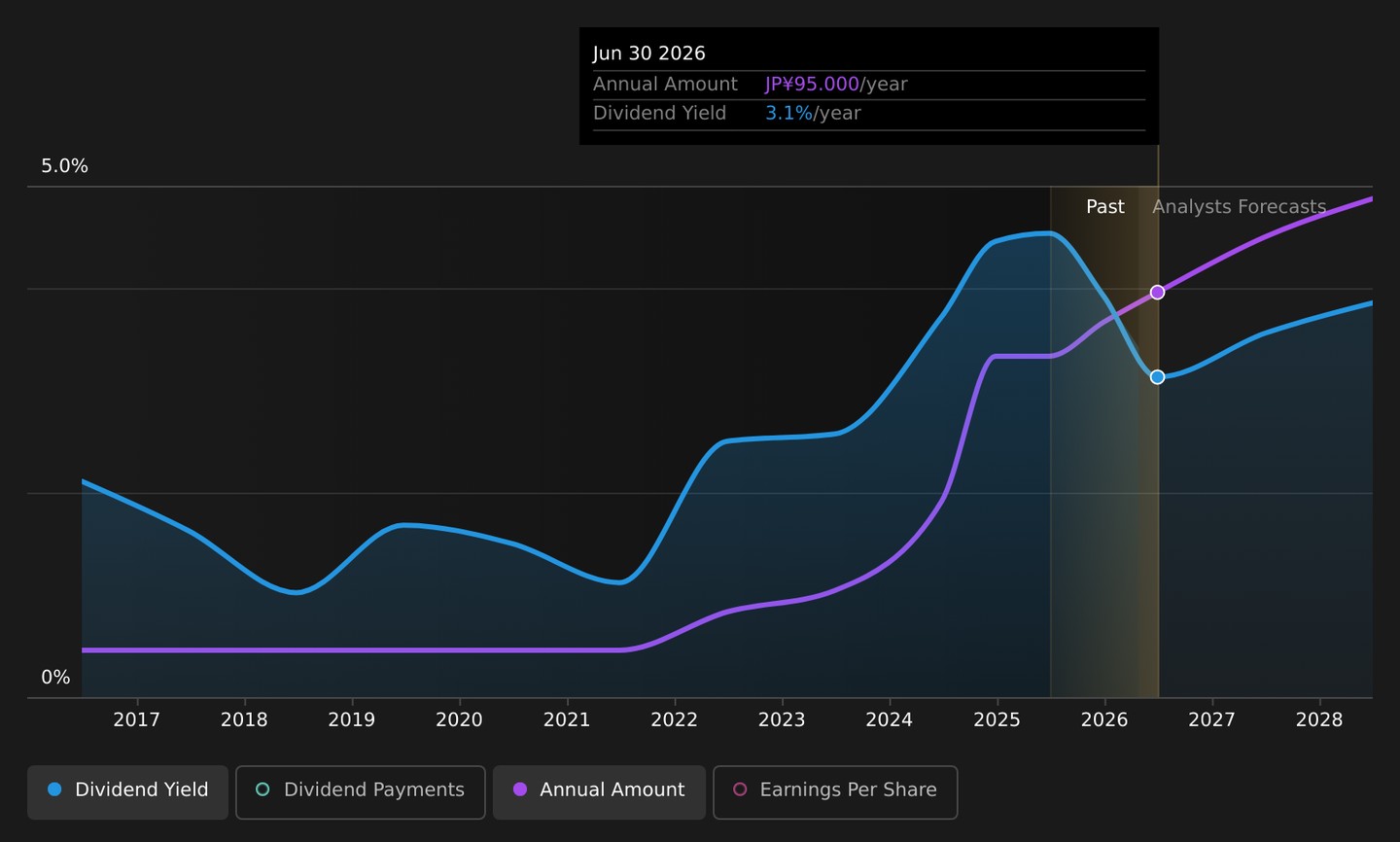The width and height of the screenshot is (1400, 842).
Task: Click the 2018 x-axis year label
Action: (x=244, y=719)
